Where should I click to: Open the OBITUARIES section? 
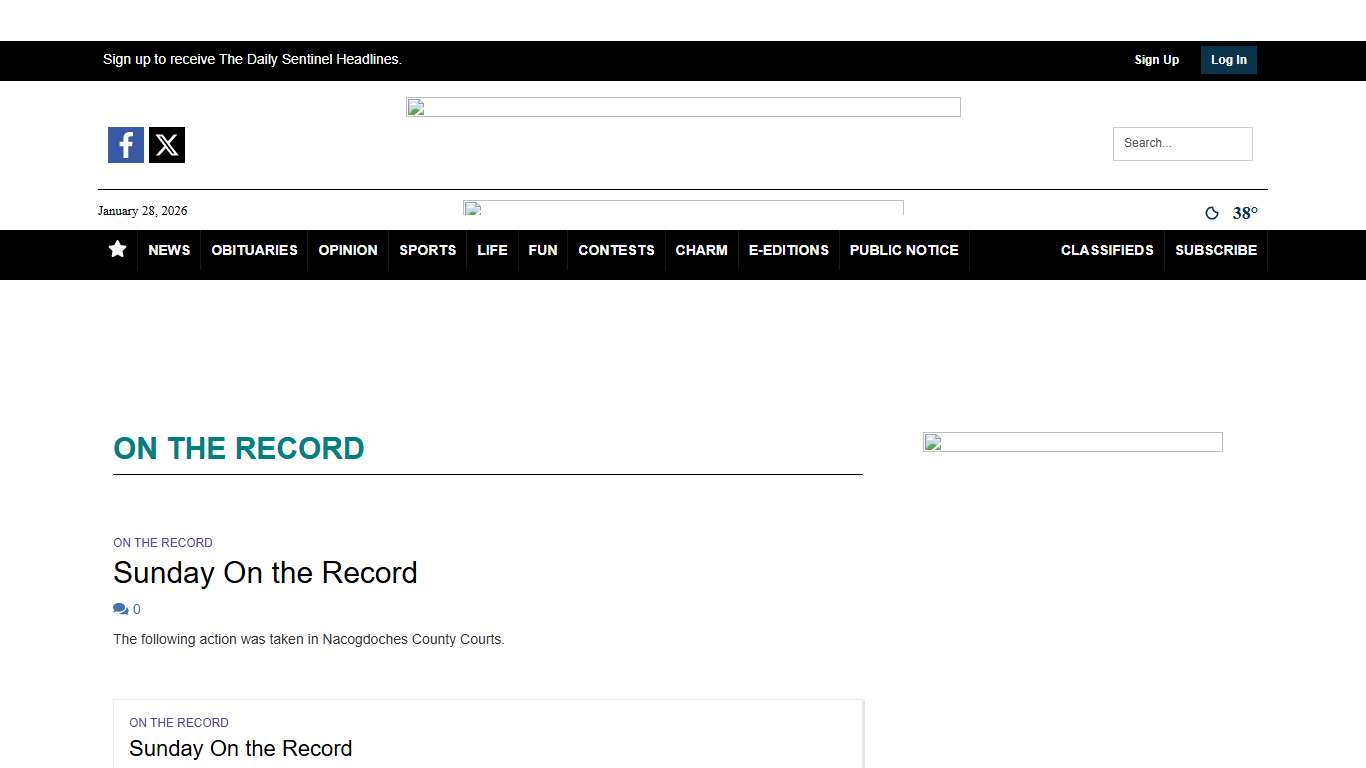(253, 250)
